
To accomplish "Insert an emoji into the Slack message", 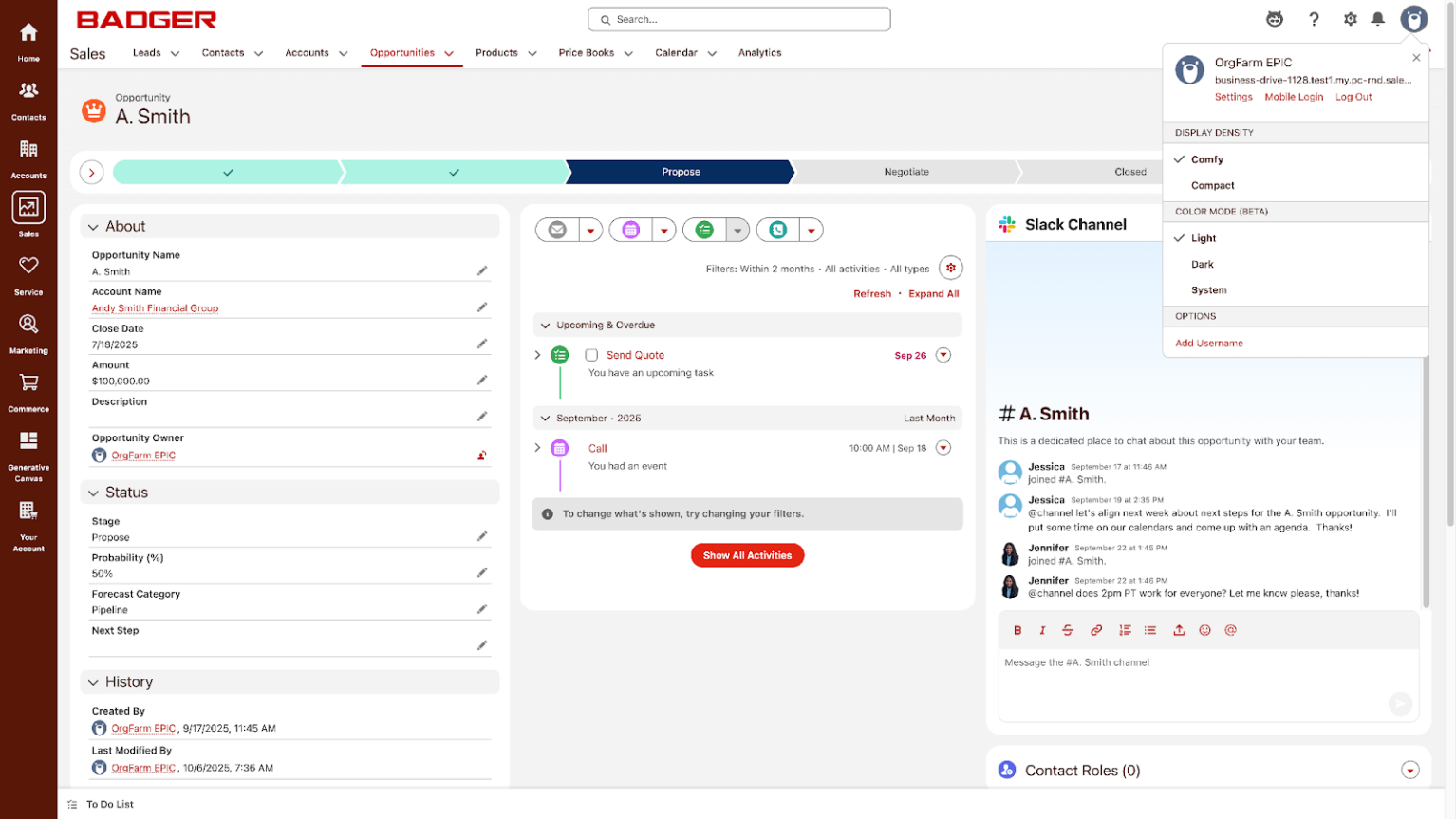I will click(x=1204, y=630).
